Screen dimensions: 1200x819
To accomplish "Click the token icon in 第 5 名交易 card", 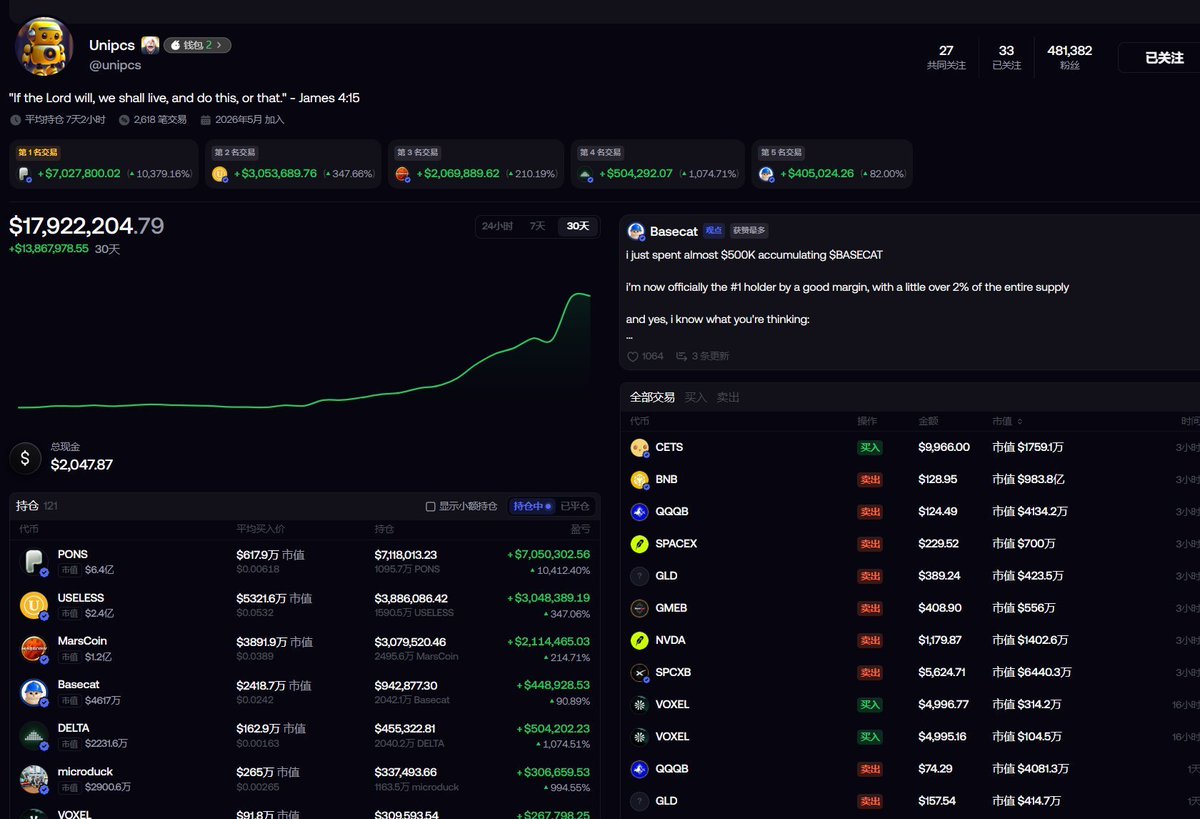I will point(767,174).
